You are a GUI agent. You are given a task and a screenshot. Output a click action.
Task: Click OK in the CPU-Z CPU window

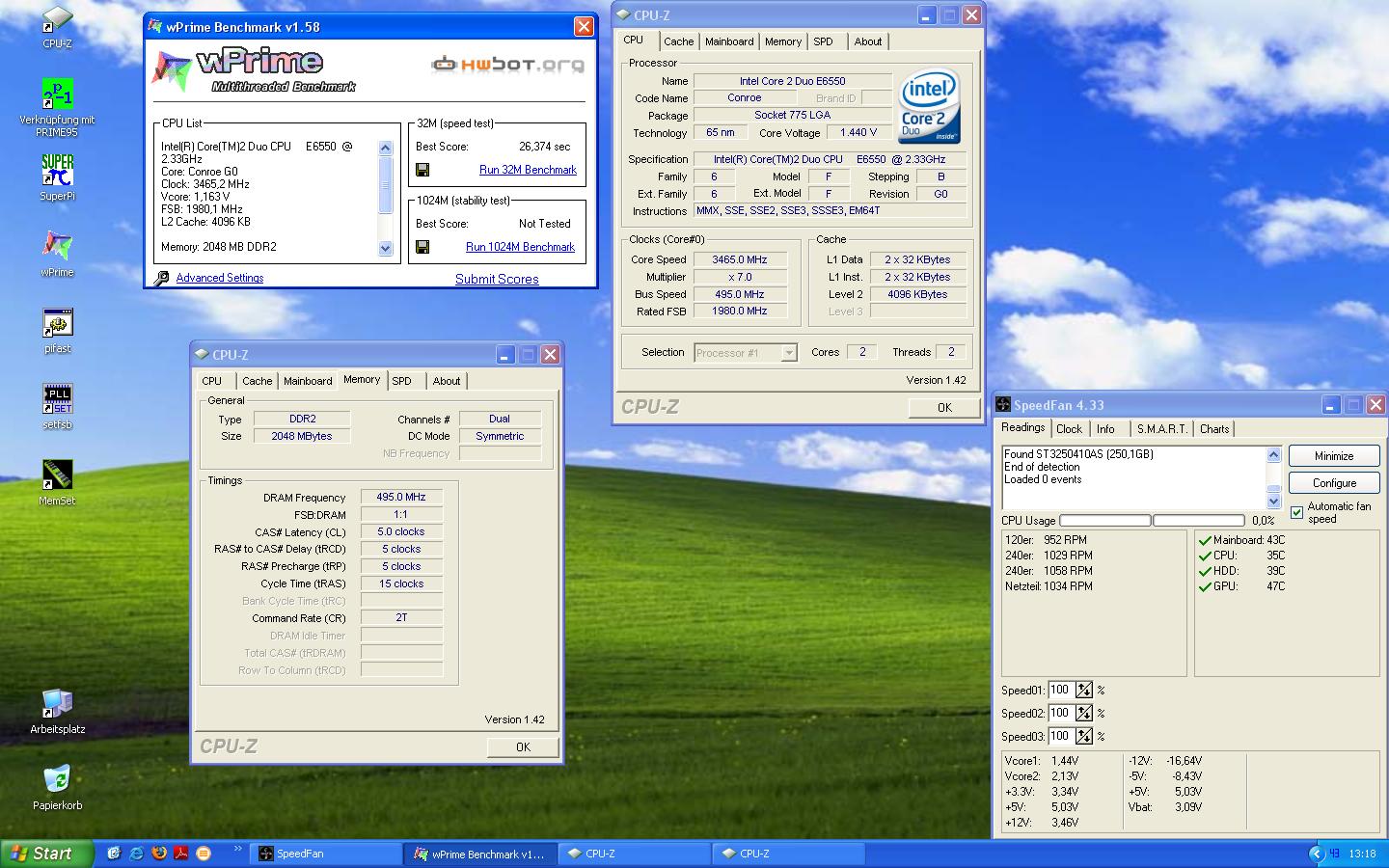point(944,408)
